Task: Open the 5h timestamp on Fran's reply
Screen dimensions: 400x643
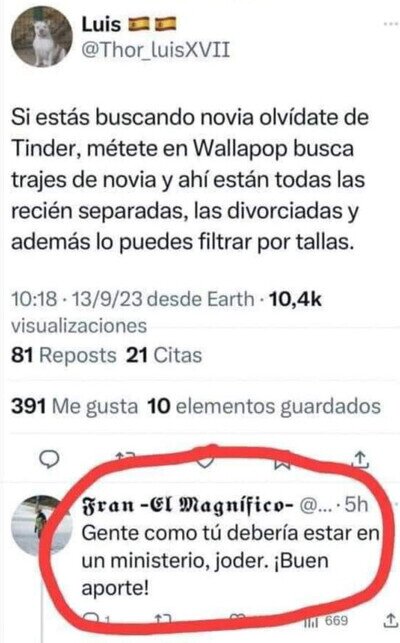Action: coord(357,505)
